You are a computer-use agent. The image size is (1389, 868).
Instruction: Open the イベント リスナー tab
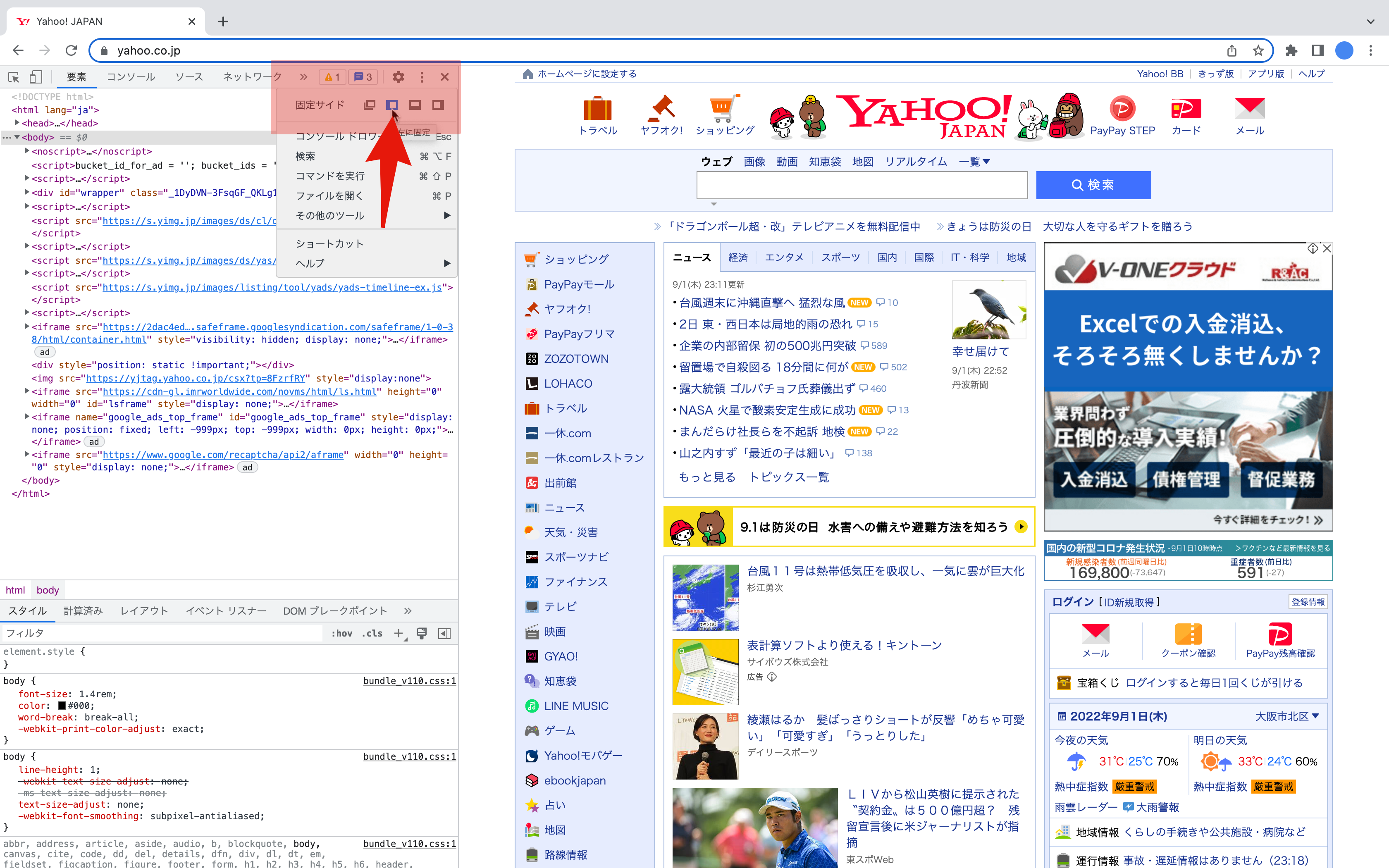point(226,611)
